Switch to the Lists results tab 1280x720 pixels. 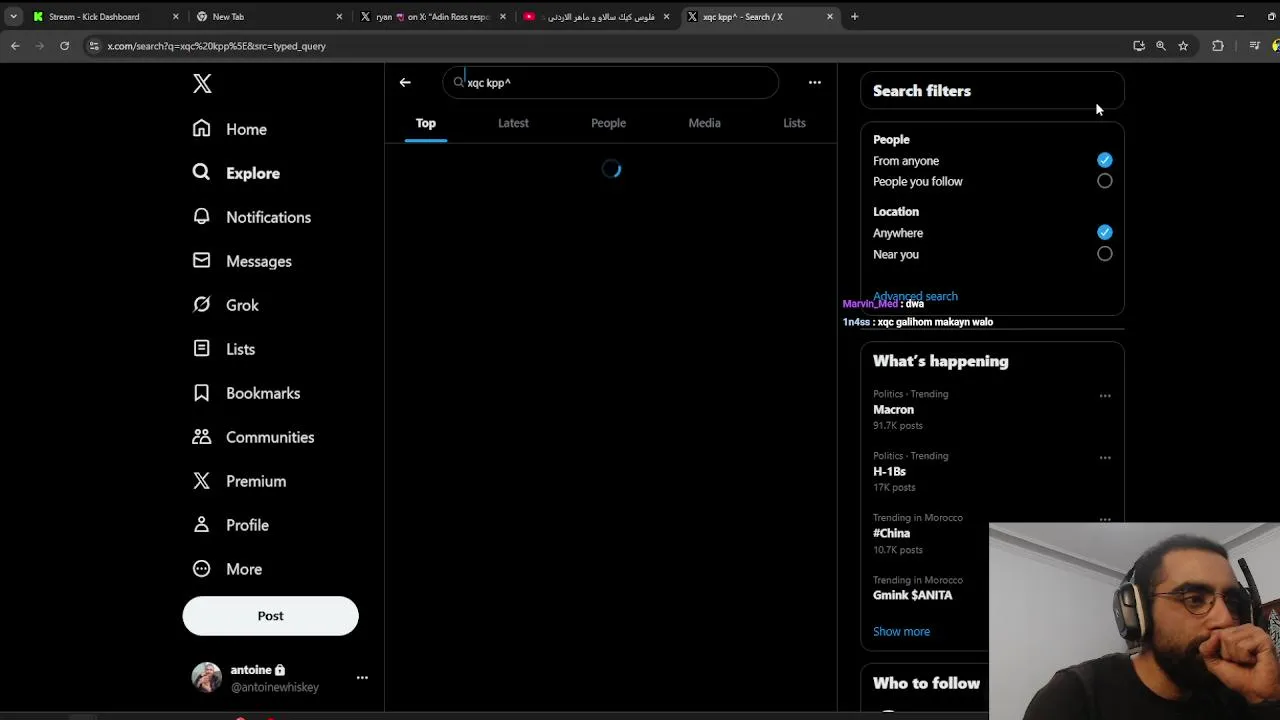point(794,123)
